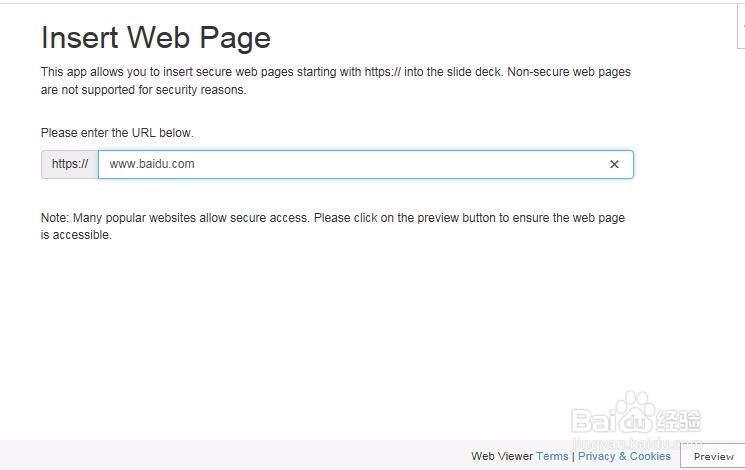745x470 pixels.
Task: Click the 'Please enter the URL below' label
Action: click(117, 133)
